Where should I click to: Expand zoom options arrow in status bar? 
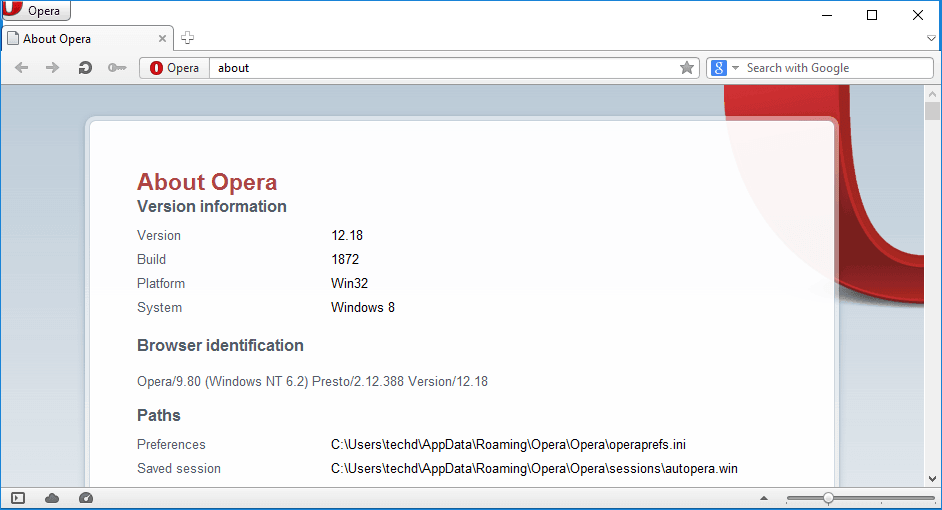pyautogui.click(x=764, y=498)
